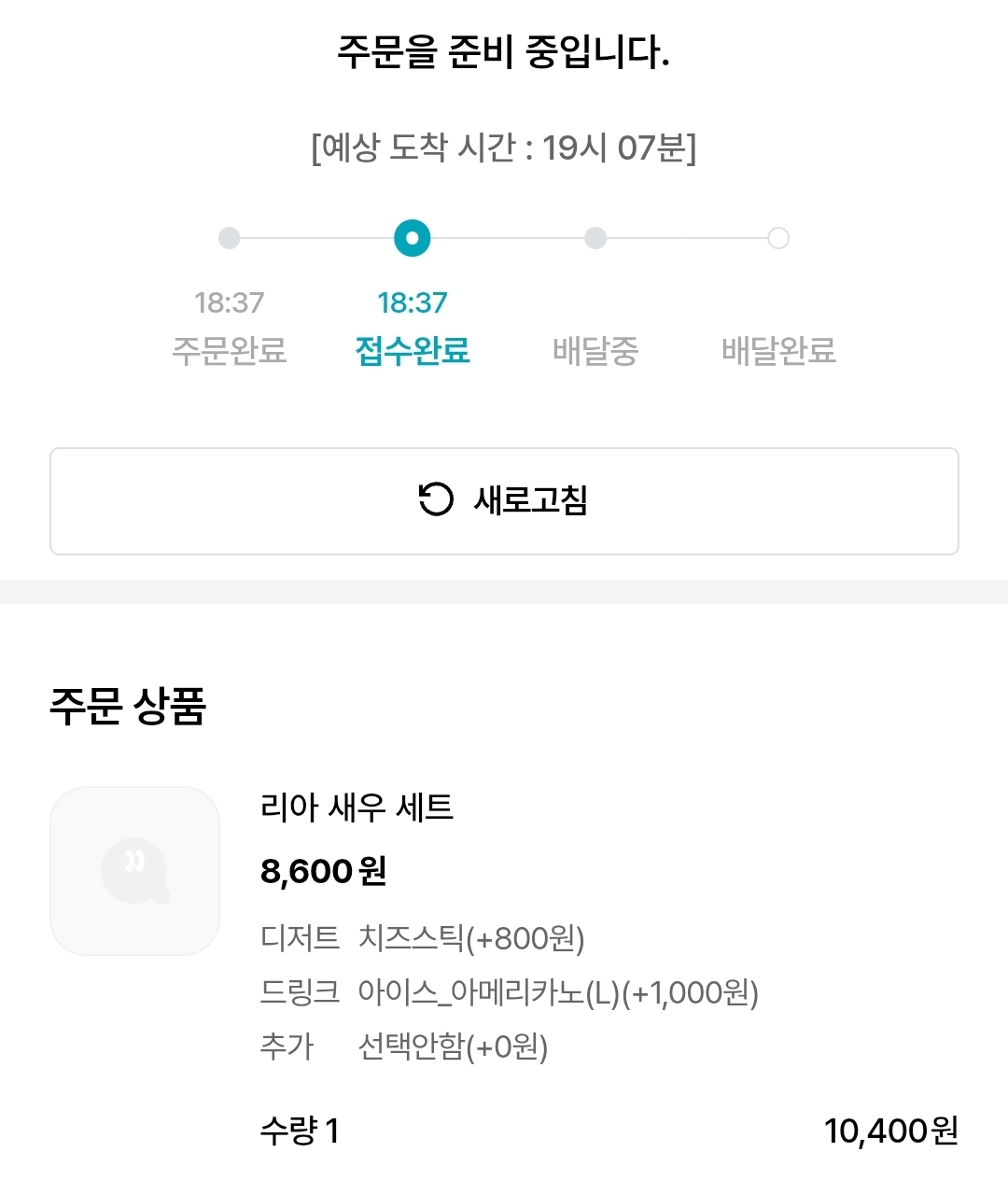Click the 8,600원 item price
The width and height of the screenshot is (1008, 1194).
(323, 871)
